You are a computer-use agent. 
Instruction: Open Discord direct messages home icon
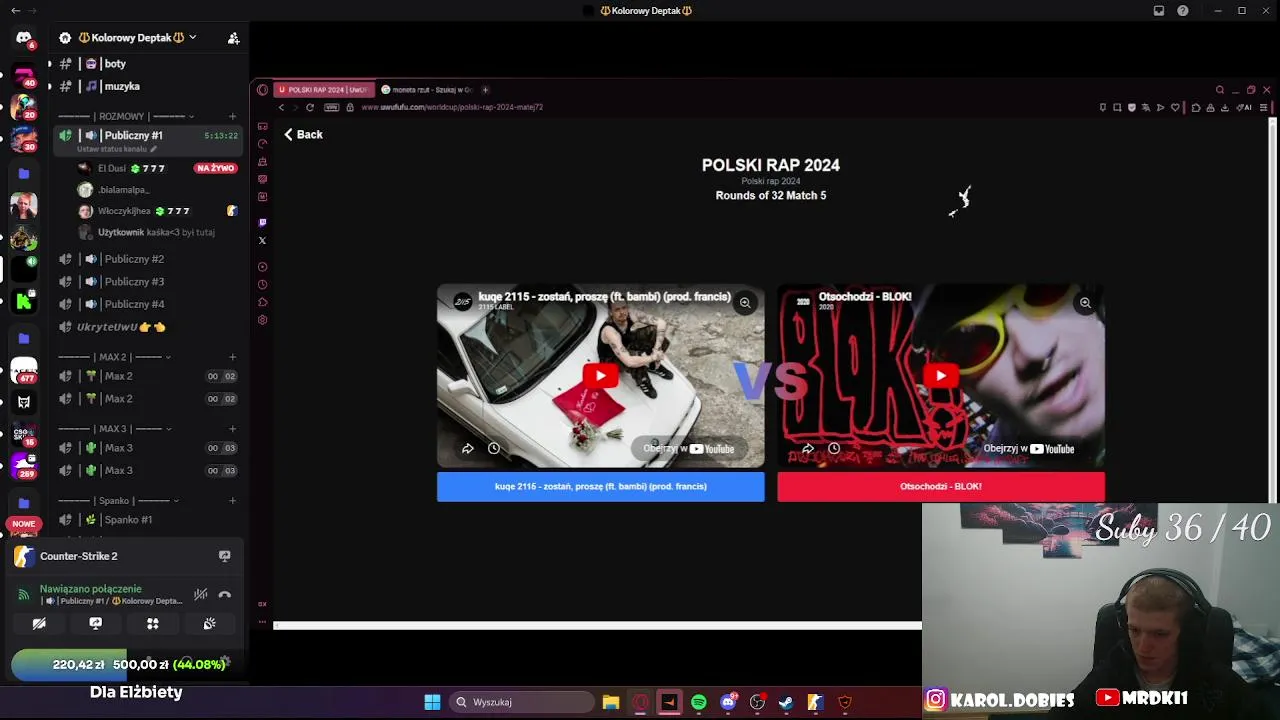[24, 38]
